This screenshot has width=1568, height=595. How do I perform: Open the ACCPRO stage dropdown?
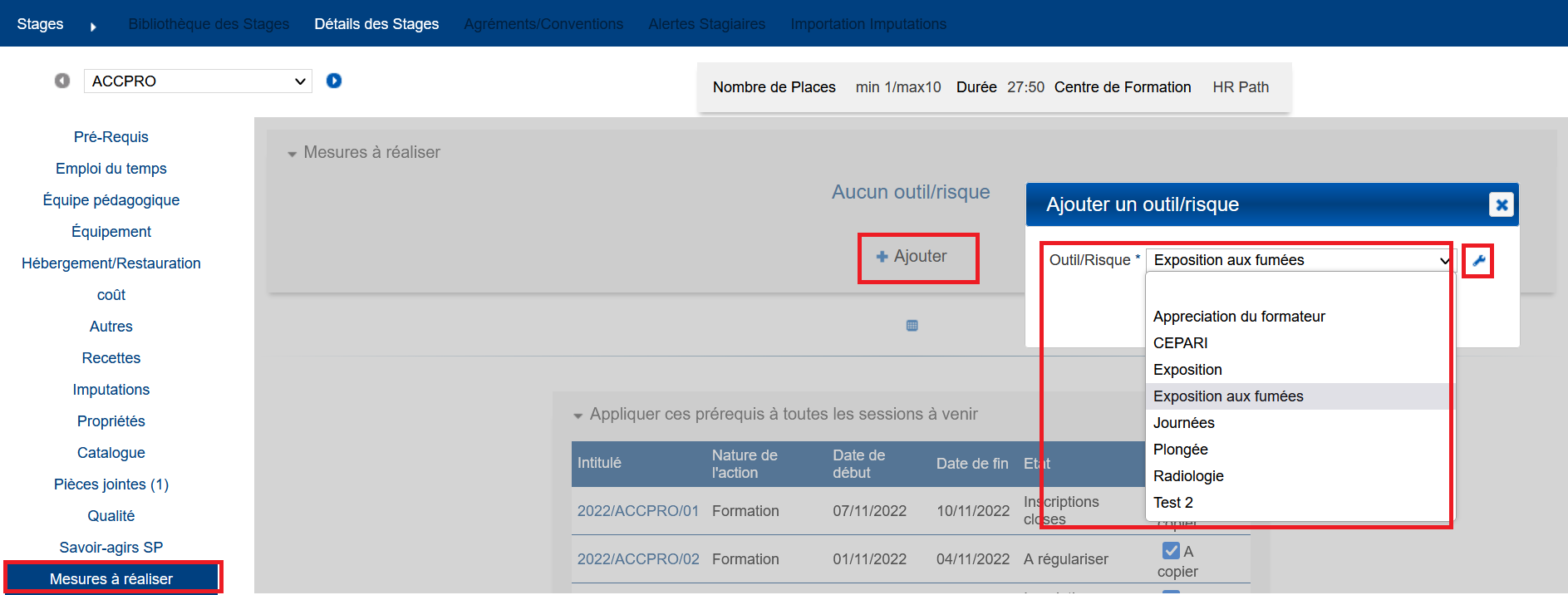198,81
